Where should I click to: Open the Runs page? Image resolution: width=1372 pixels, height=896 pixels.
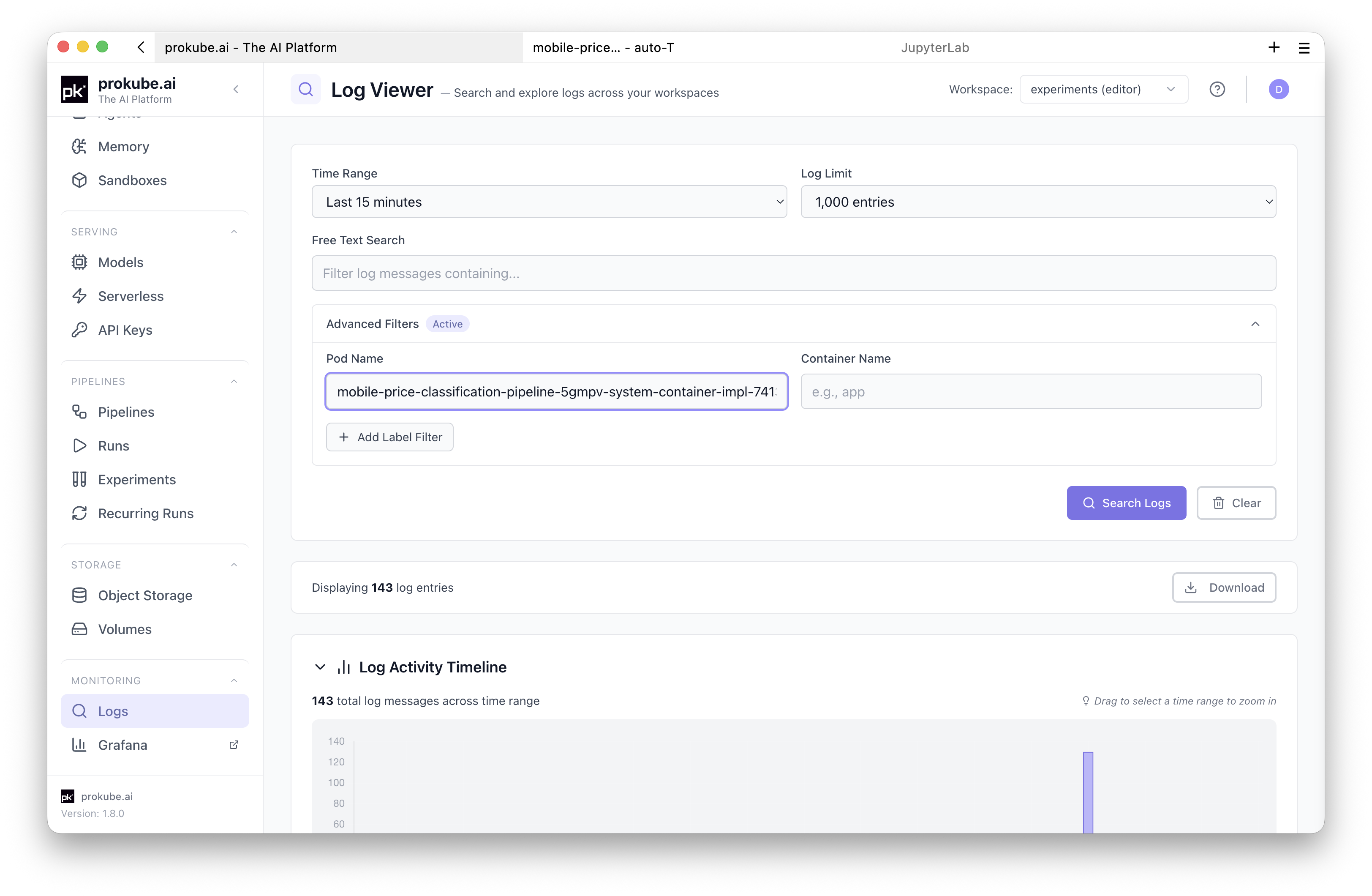(155, 445)
